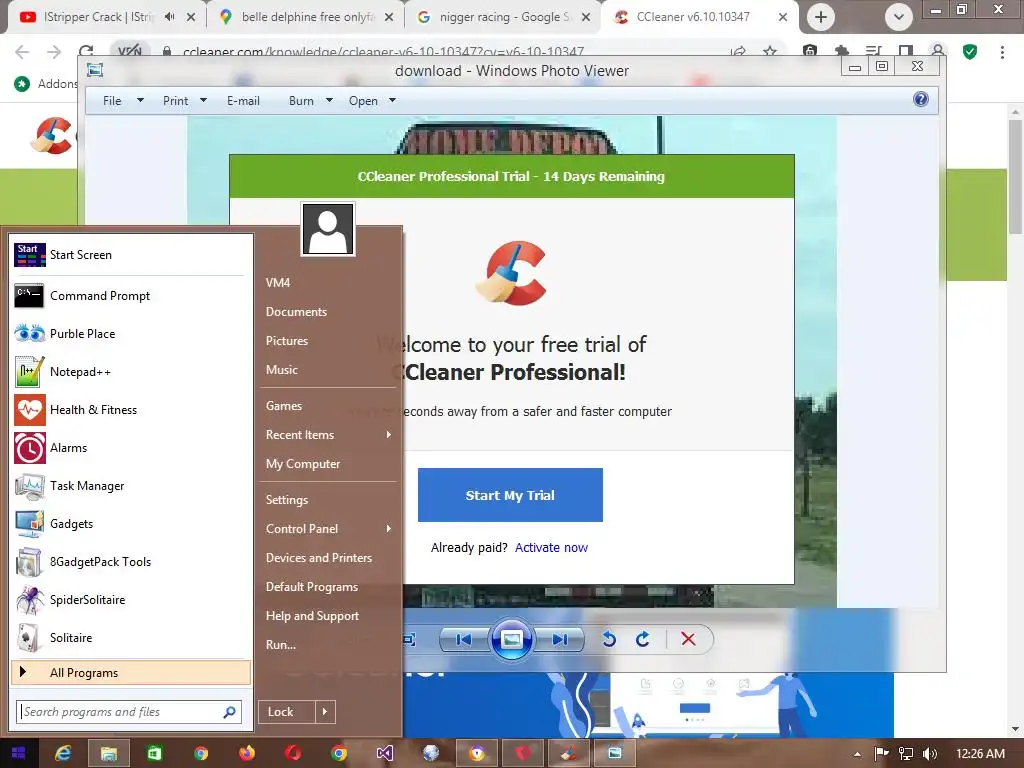Click the Lock button
The width and height of the screenshot is (1024, 768).
coord(287,712)
